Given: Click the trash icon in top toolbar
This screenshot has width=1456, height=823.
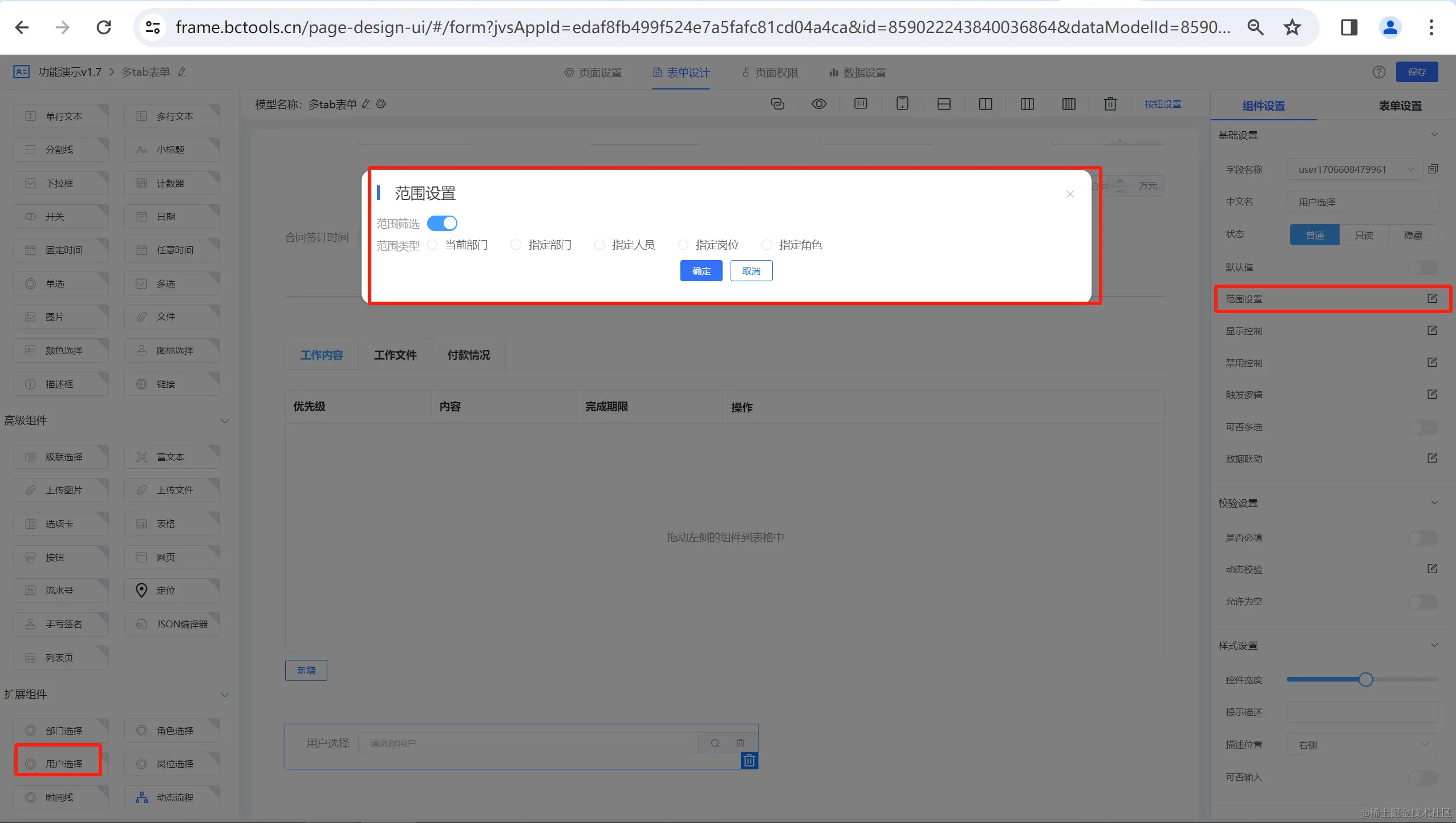Looking at the screenshot, I should tap(1110, 104).
